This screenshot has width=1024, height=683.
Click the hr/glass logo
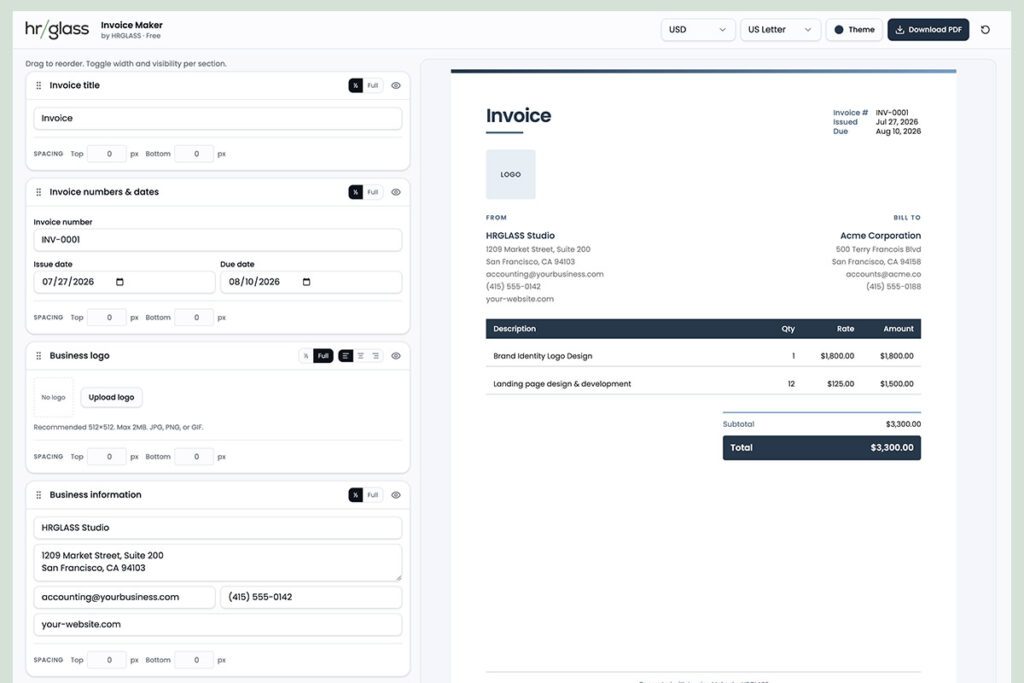point(57,29)
